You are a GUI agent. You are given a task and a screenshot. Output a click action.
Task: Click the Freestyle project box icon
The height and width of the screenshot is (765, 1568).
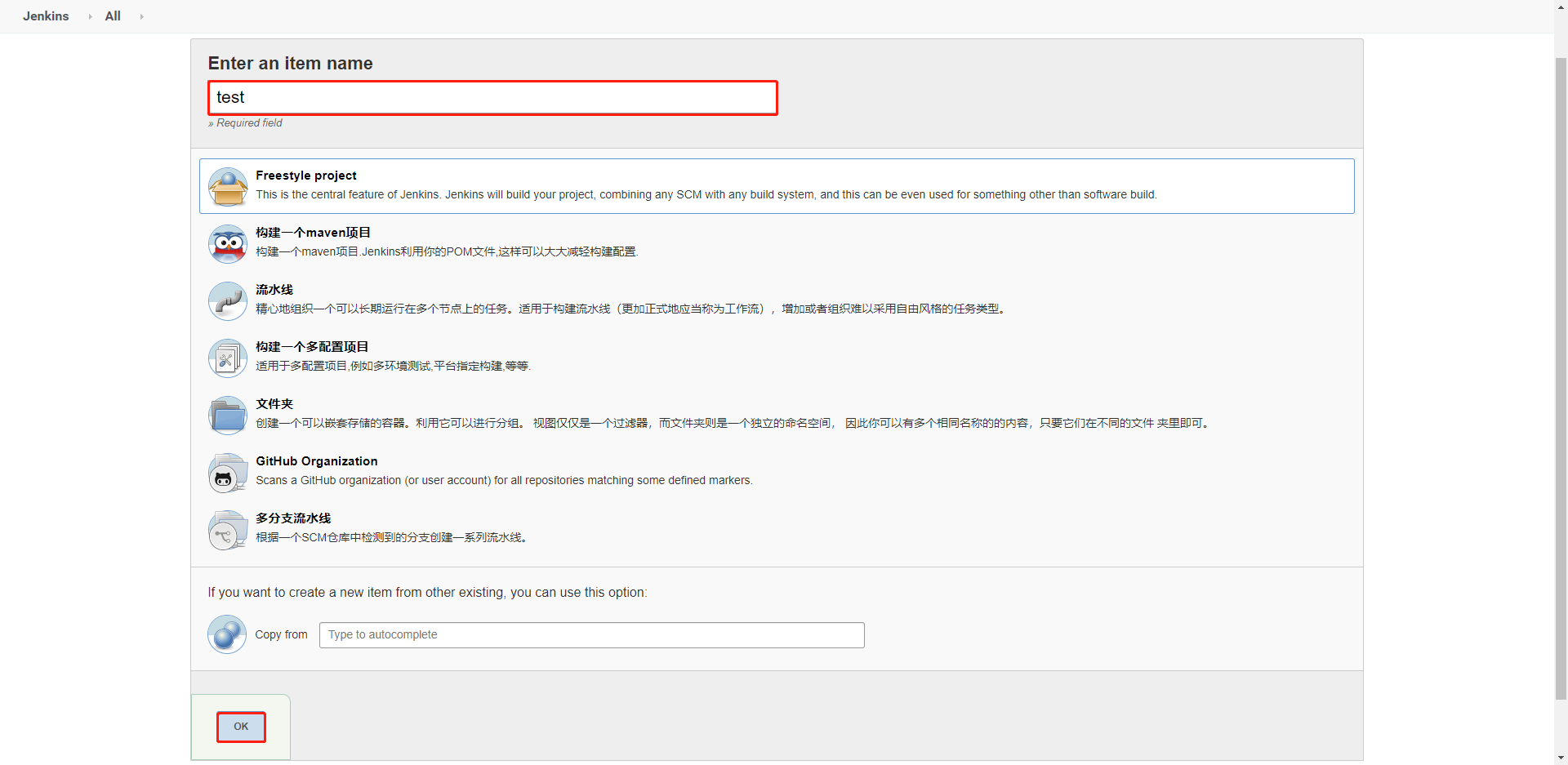tap(228, 187)
